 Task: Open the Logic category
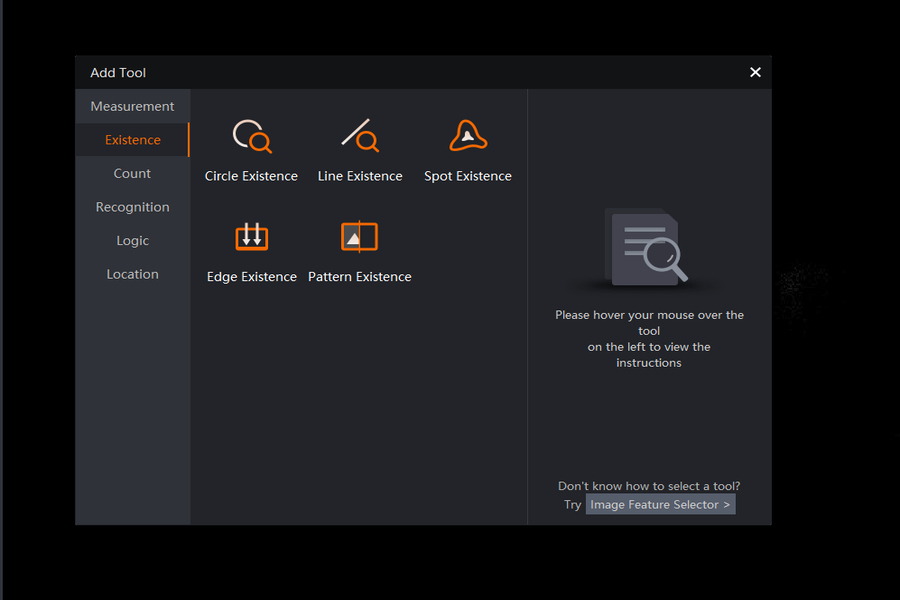(x=133, y=241)
